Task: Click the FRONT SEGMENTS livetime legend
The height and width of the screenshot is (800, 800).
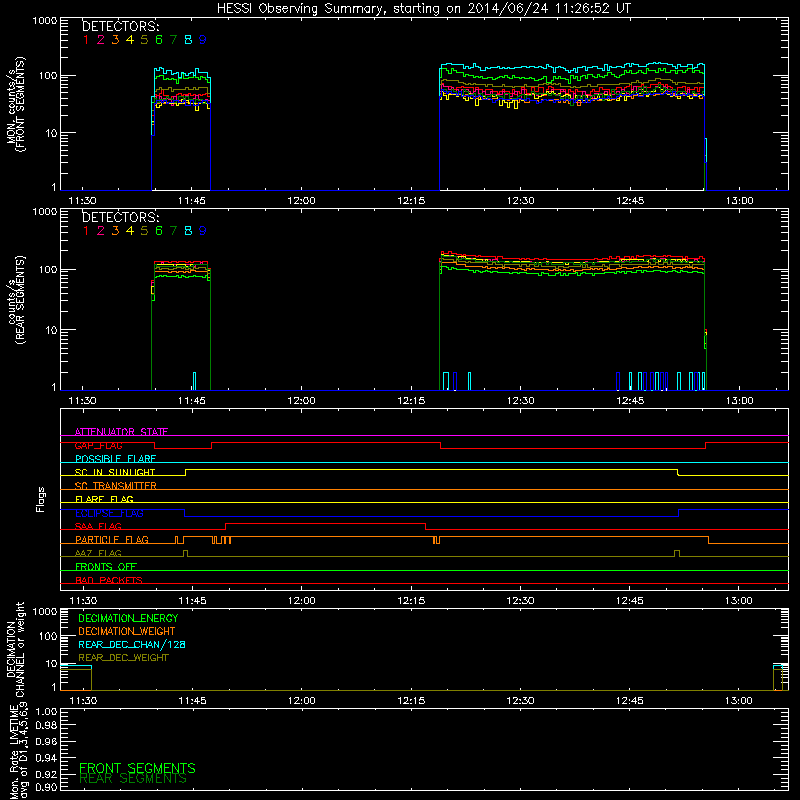Action: [x=137, y=768]
